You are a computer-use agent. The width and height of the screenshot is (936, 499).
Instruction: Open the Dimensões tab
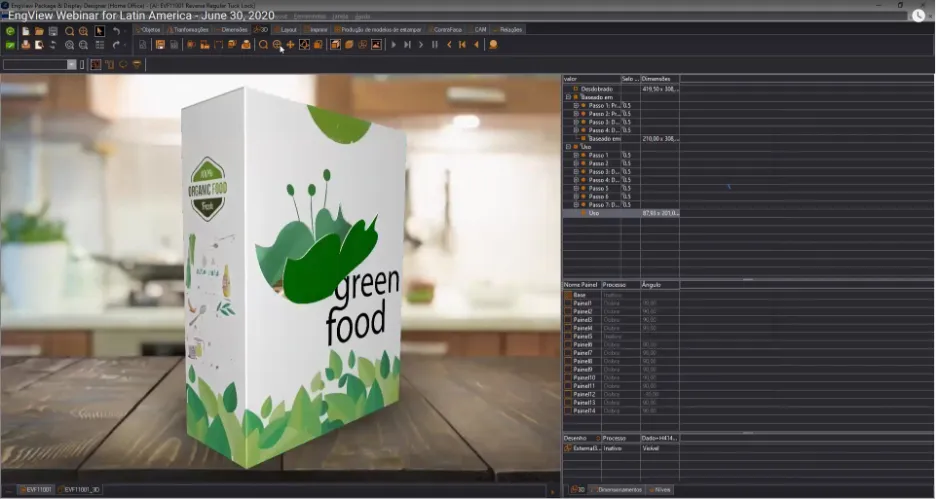tap(232, 29)
